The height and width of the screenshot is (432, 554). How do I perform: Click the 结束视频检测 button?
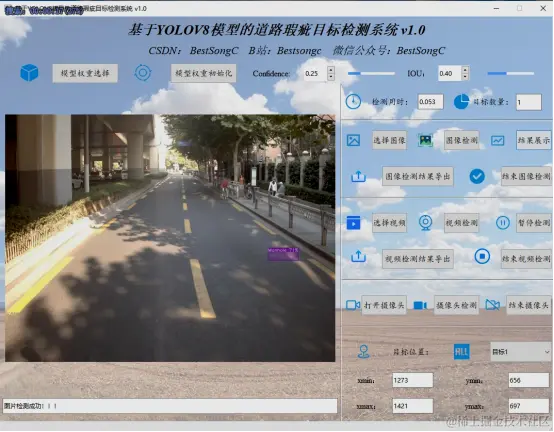pos(526,259)
